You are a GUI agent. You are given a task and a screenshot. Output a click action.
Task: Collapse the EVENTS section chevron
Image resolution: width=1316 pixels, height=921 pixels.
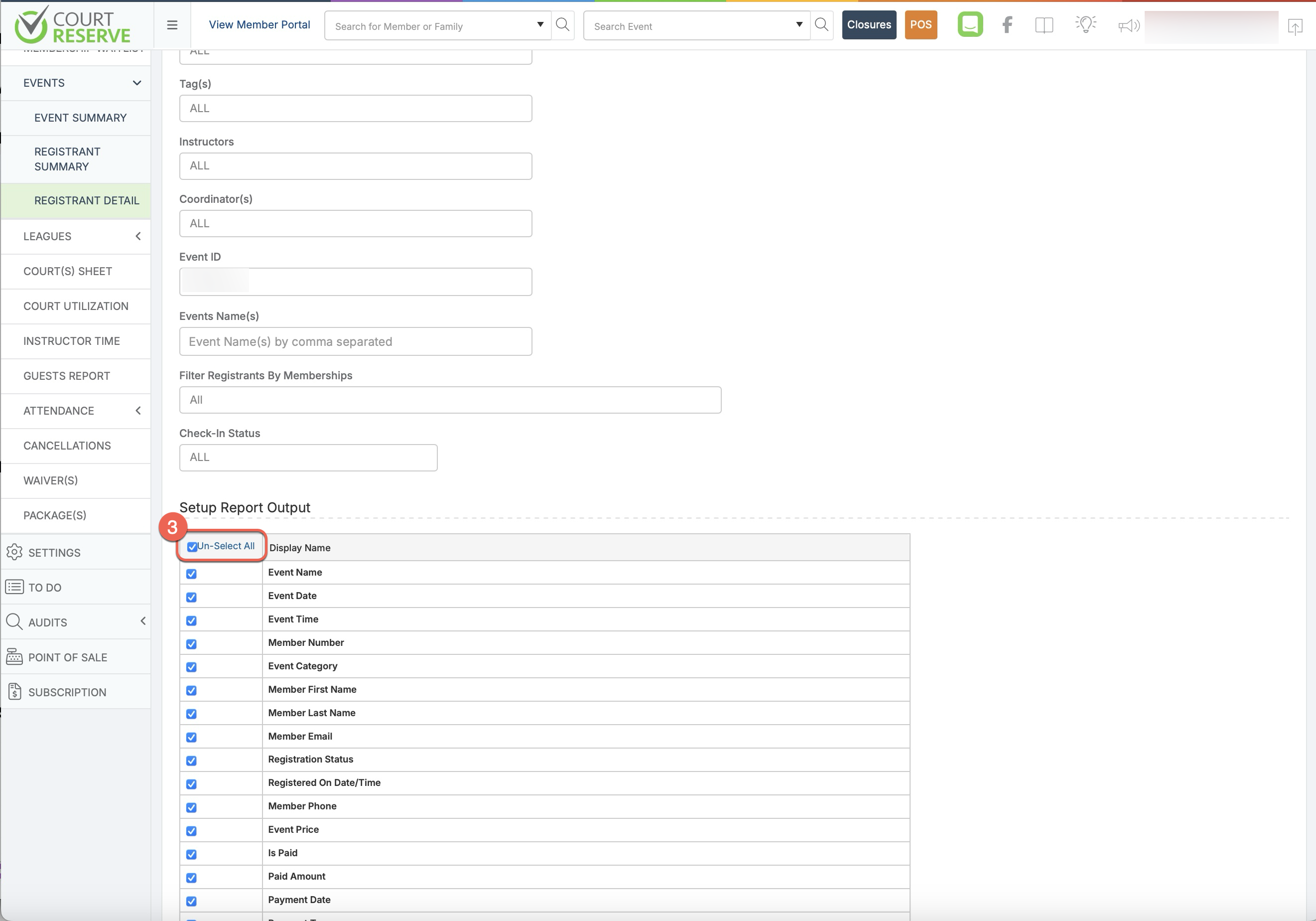click(x=136, y=83)
